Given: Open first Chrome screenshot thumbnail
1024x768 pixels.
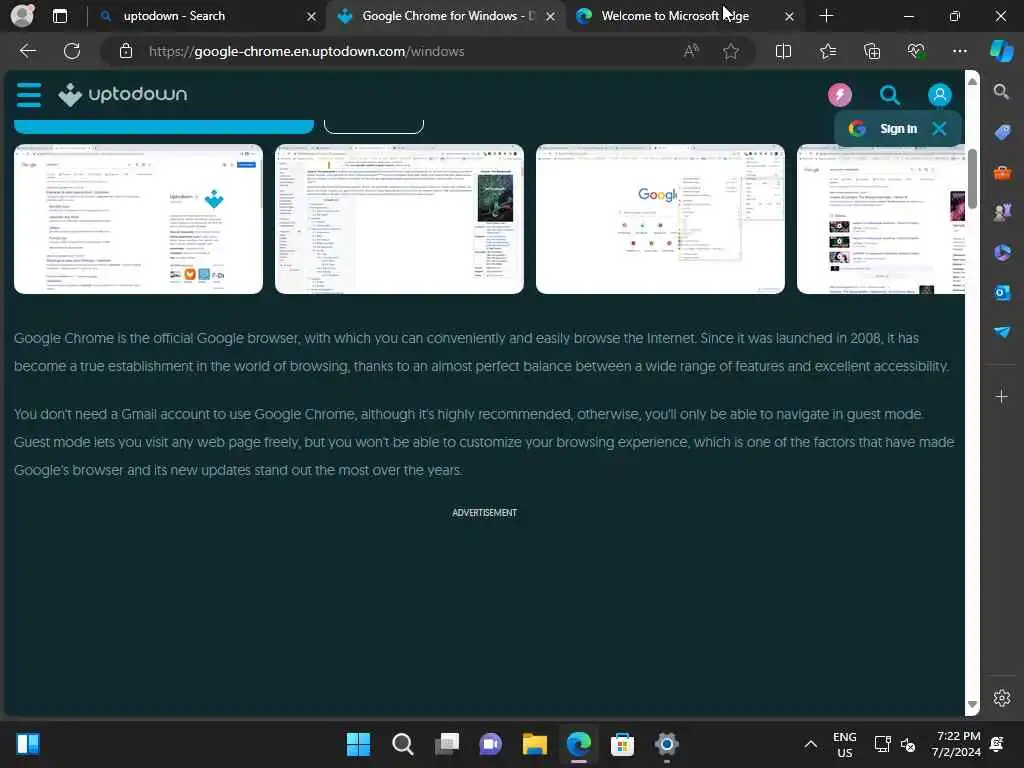Looking at the screenshot, I should (x=138, y=219).
